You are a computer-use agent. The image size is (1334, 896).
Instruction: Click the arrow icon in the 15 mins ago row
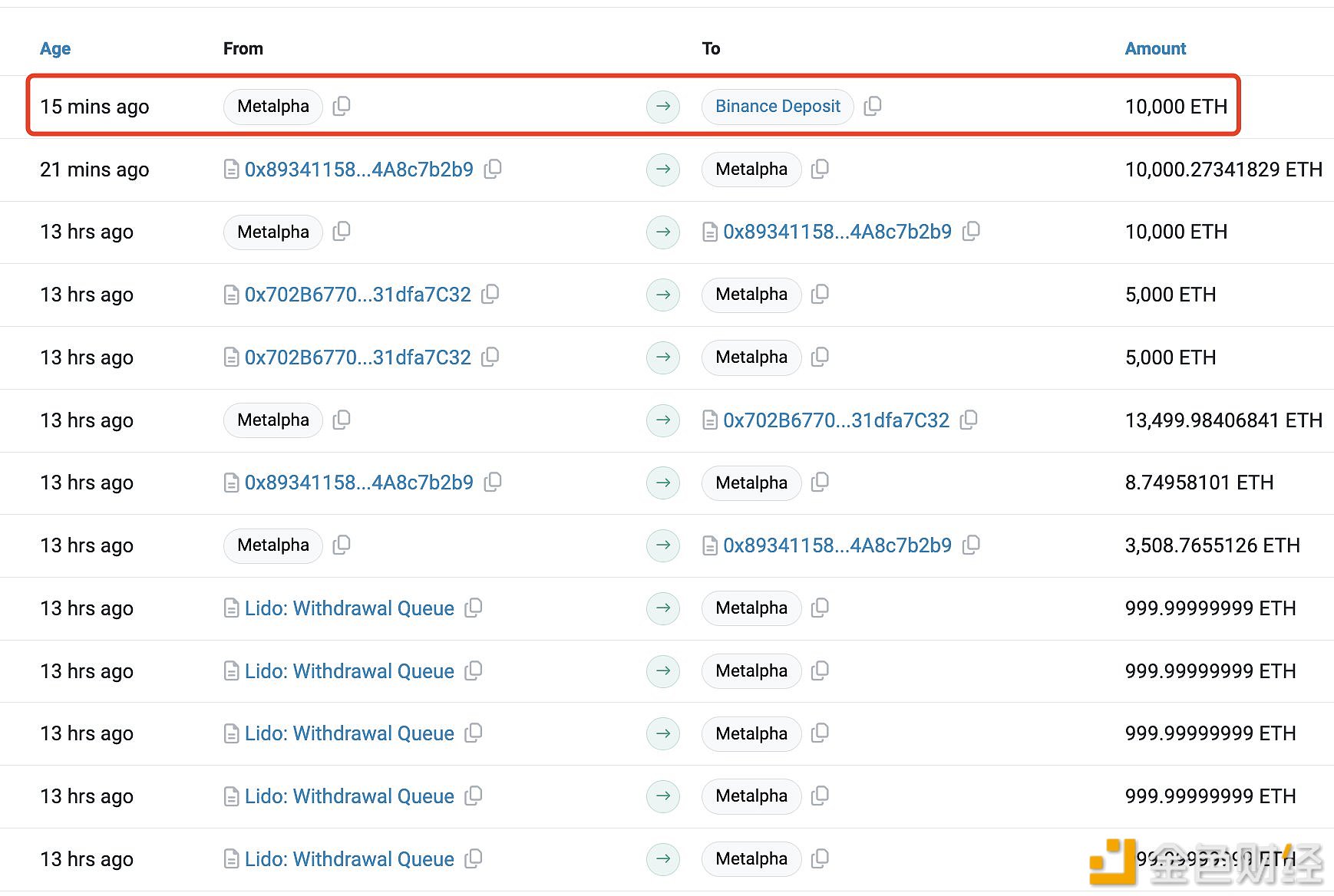663,106
